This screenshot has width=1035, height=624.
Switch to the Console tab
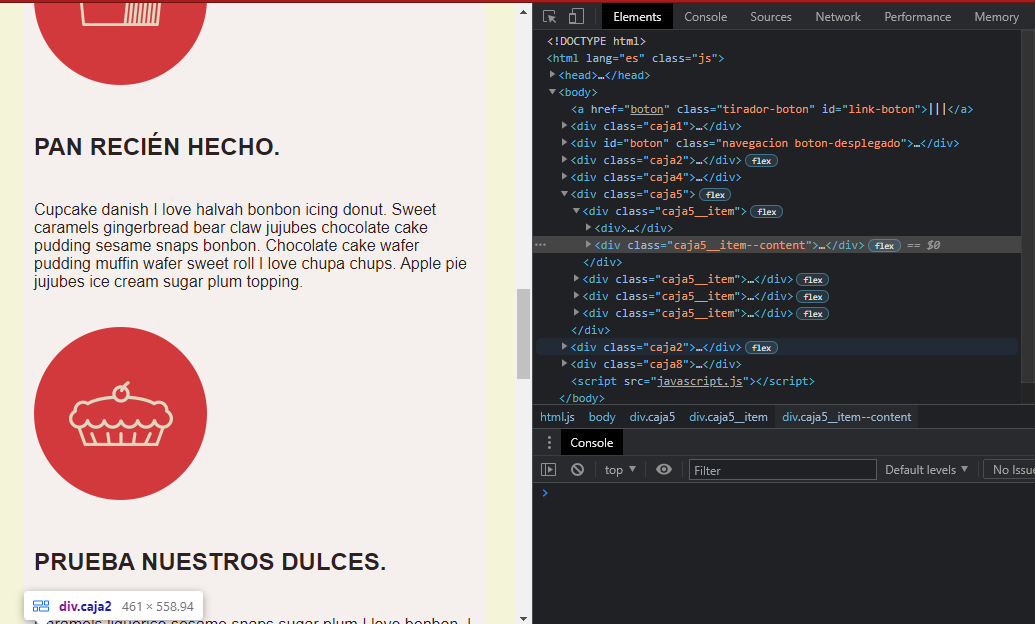tap(706, 17)
